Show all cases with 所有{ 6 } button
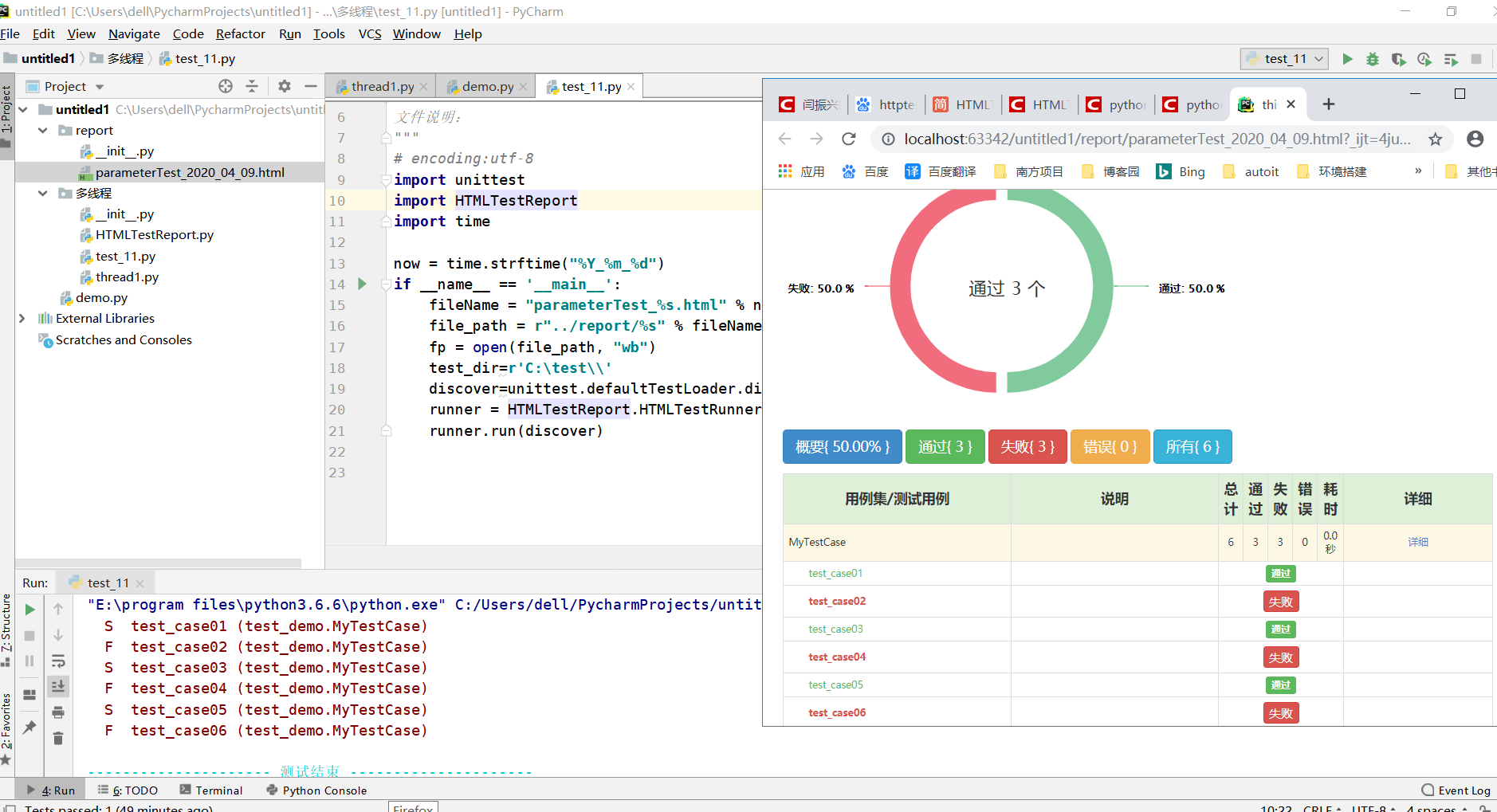1497x812 pixels. [x=1192, y=446]
